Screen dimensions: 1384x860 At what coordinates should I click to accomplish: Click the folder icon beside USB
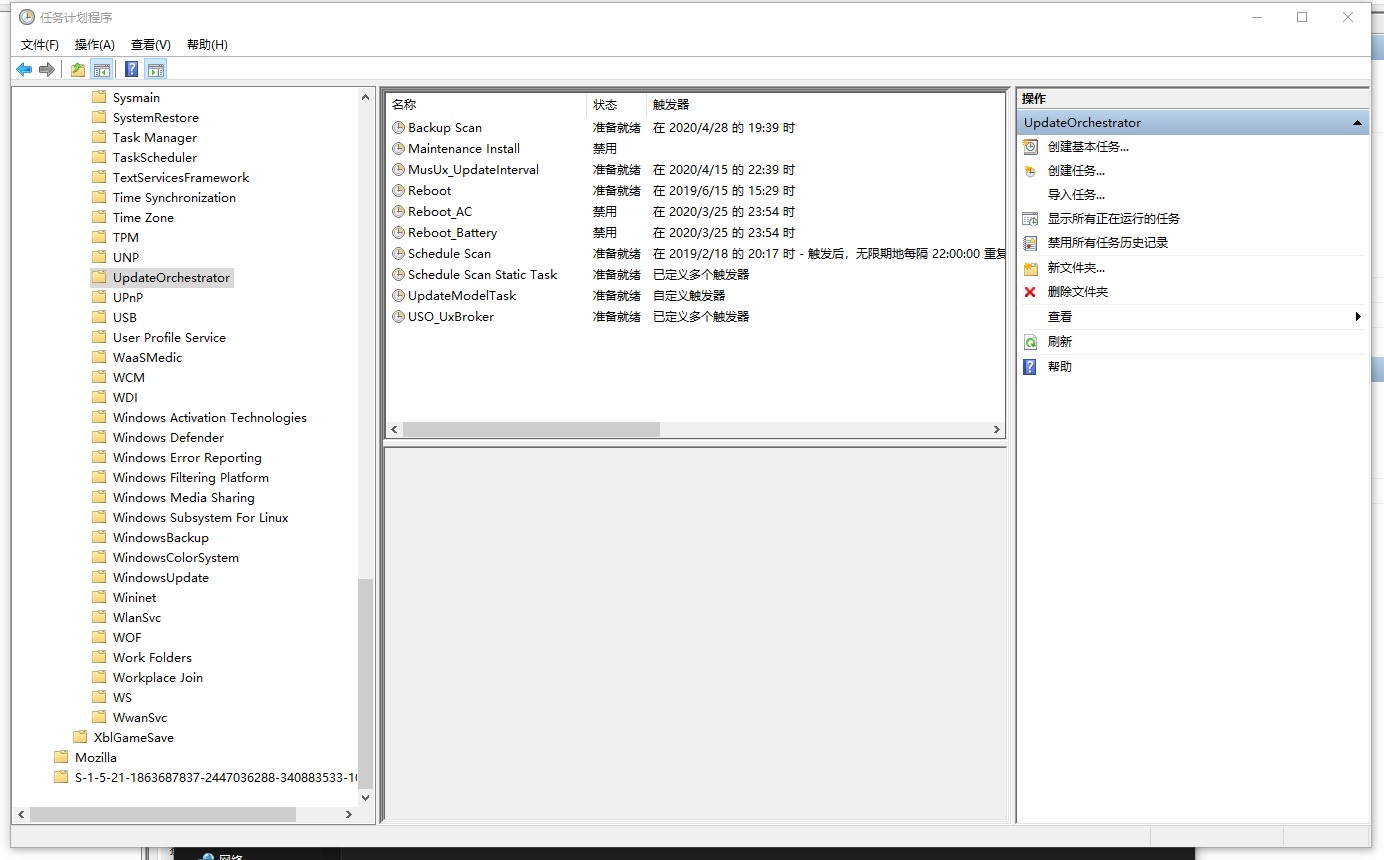[99, 317]
